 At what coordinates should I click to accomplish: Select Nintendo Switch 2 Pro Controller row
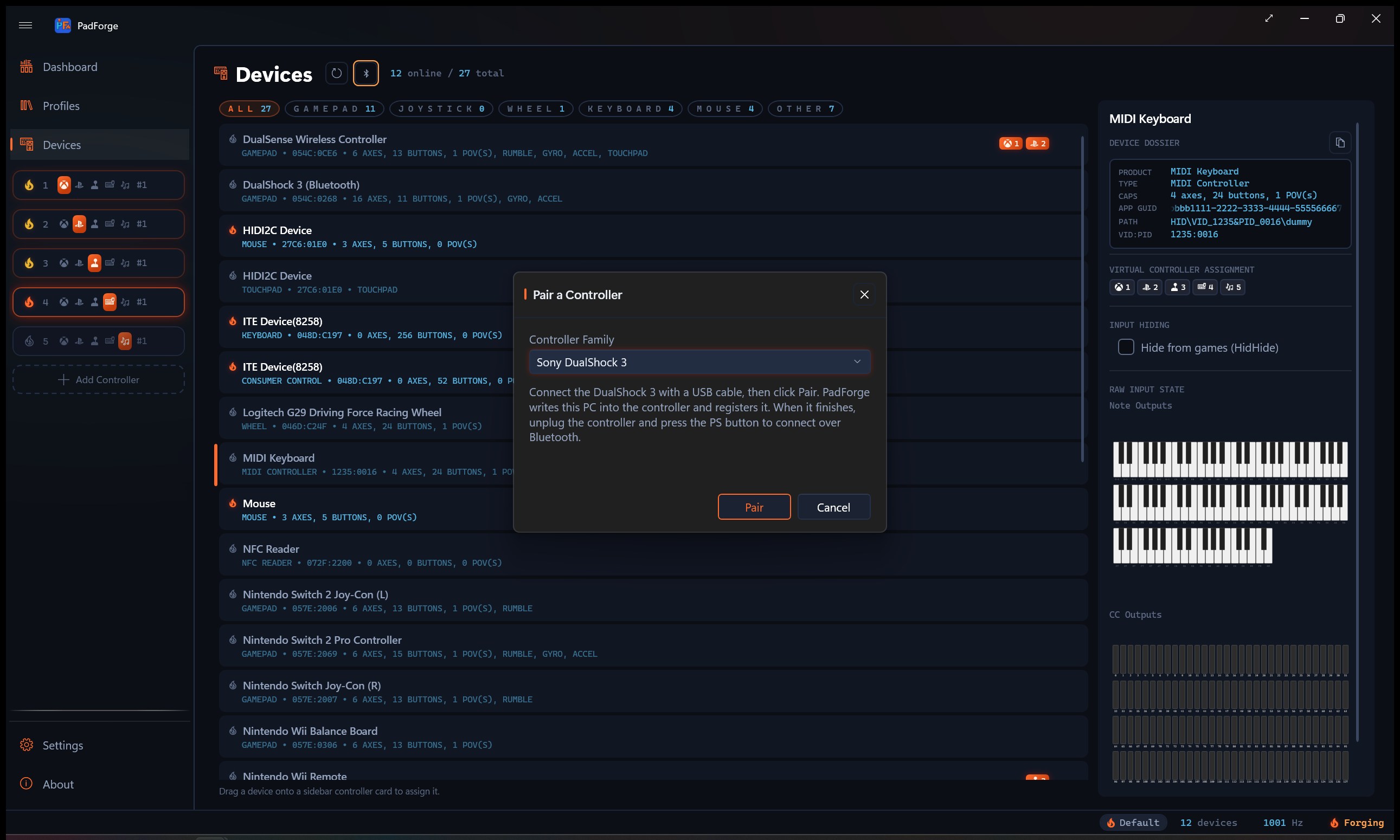pyautogui.click(x=653, y=647)
